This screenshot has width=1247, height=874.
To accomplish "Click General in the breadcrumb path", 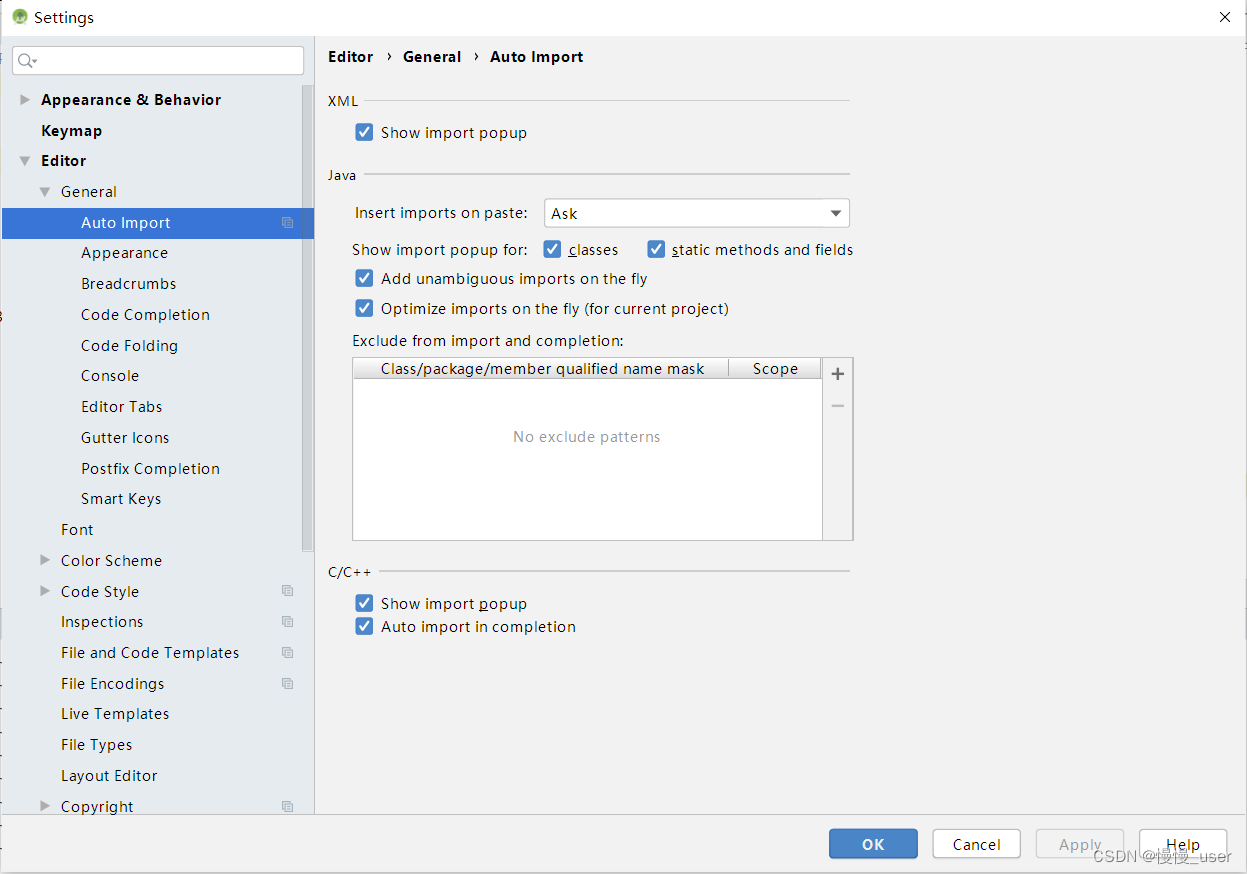I will 432,57.
